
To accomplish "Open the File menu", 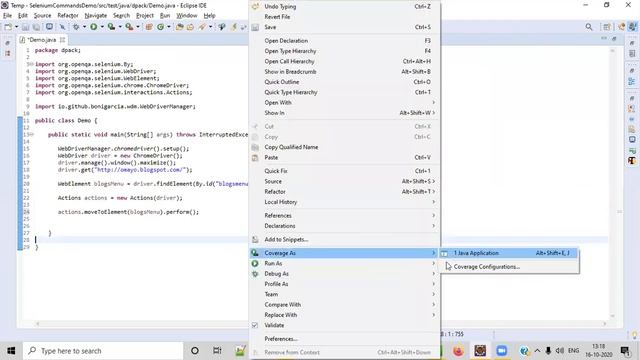I will pos(7,16).
